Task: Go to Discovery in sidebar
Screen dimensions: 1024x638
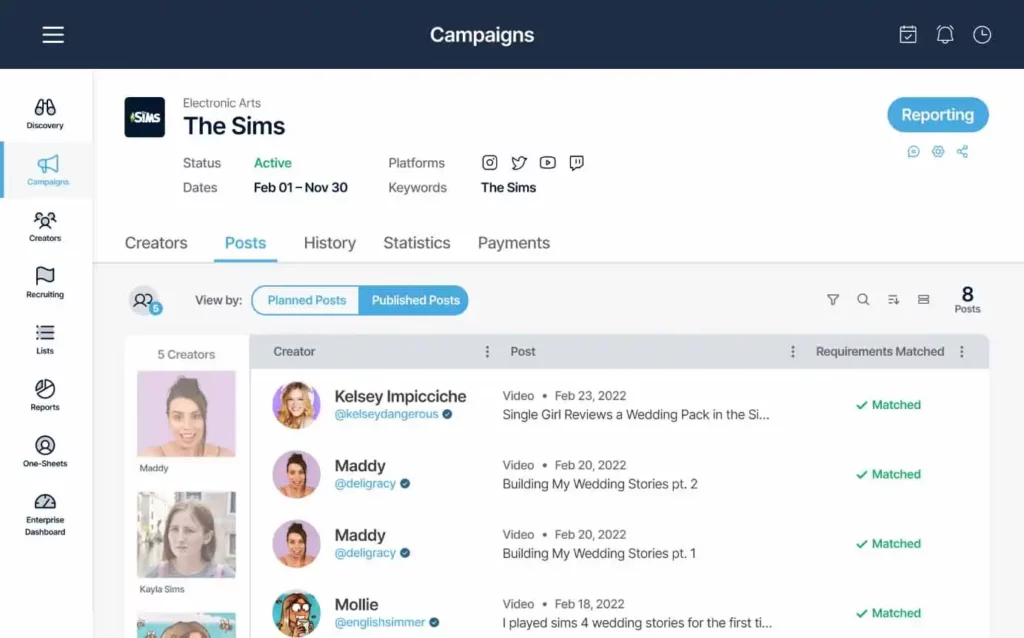Action: [x=45, y=114]
